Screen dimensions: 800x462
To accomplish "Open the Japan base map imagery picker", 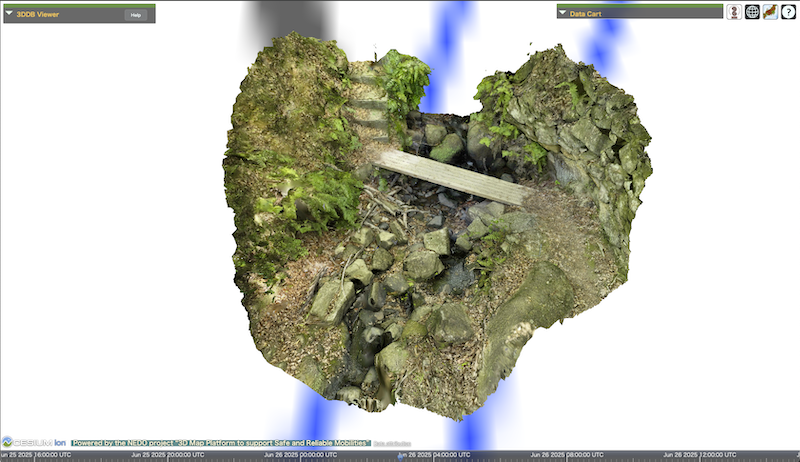I will 770,12.
